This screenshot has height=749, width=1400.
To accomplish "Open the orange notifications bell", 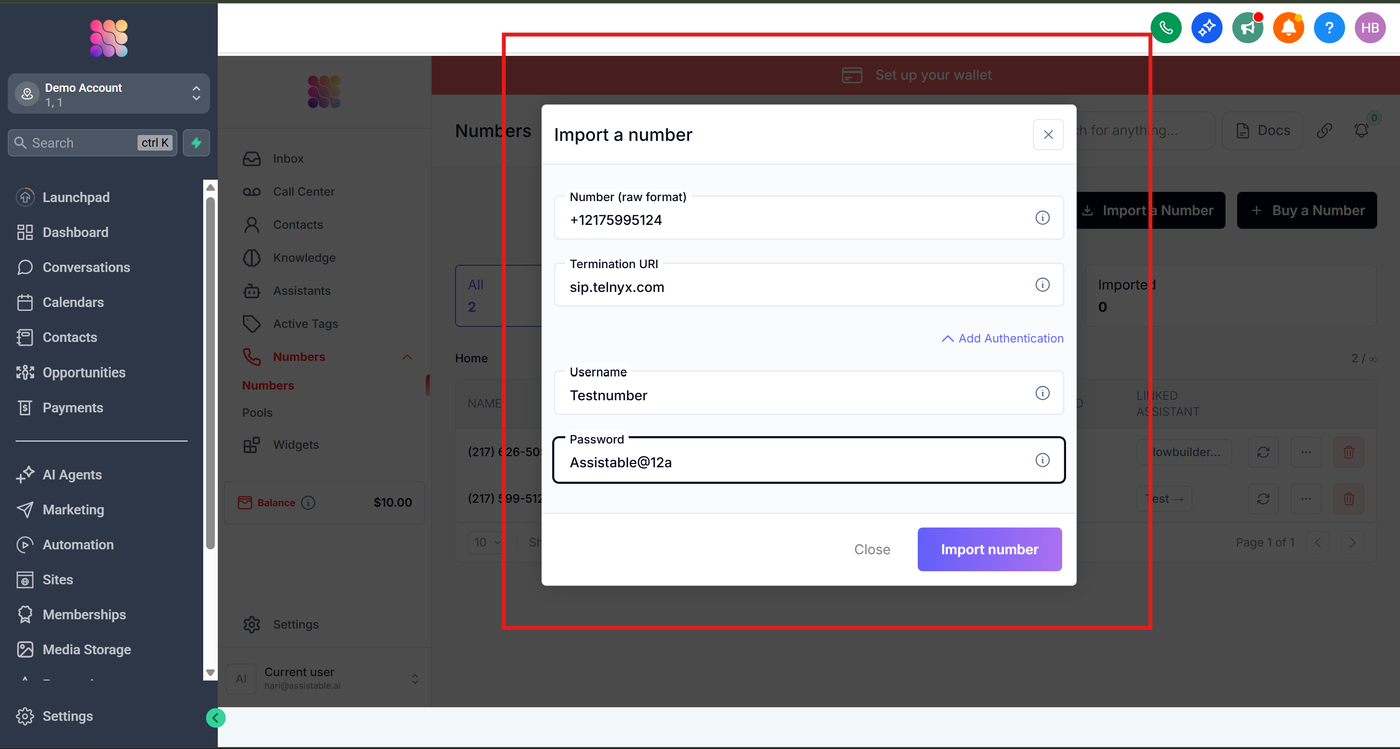I will point(1288,28).
